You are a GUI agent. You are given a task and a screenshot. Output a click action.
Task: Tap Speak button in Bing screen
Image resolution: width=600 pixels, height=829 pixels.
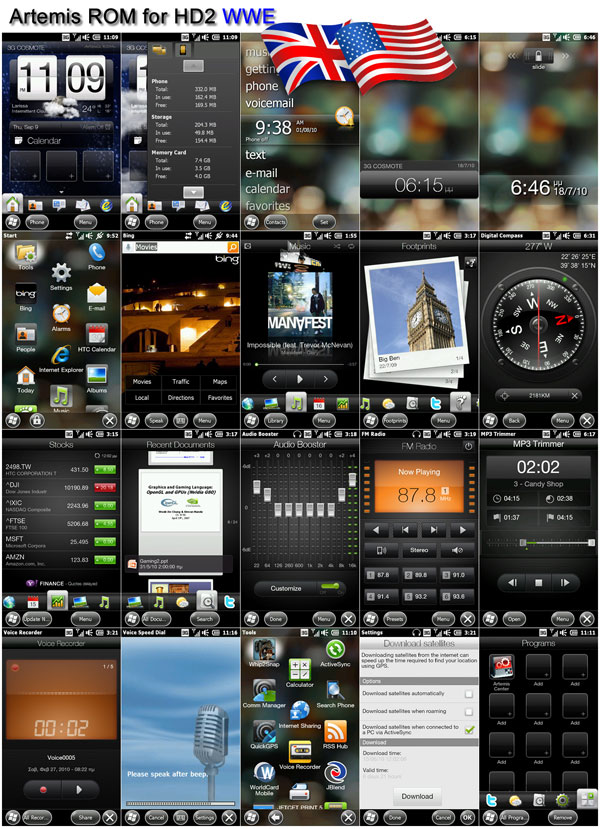click(156, 421)
